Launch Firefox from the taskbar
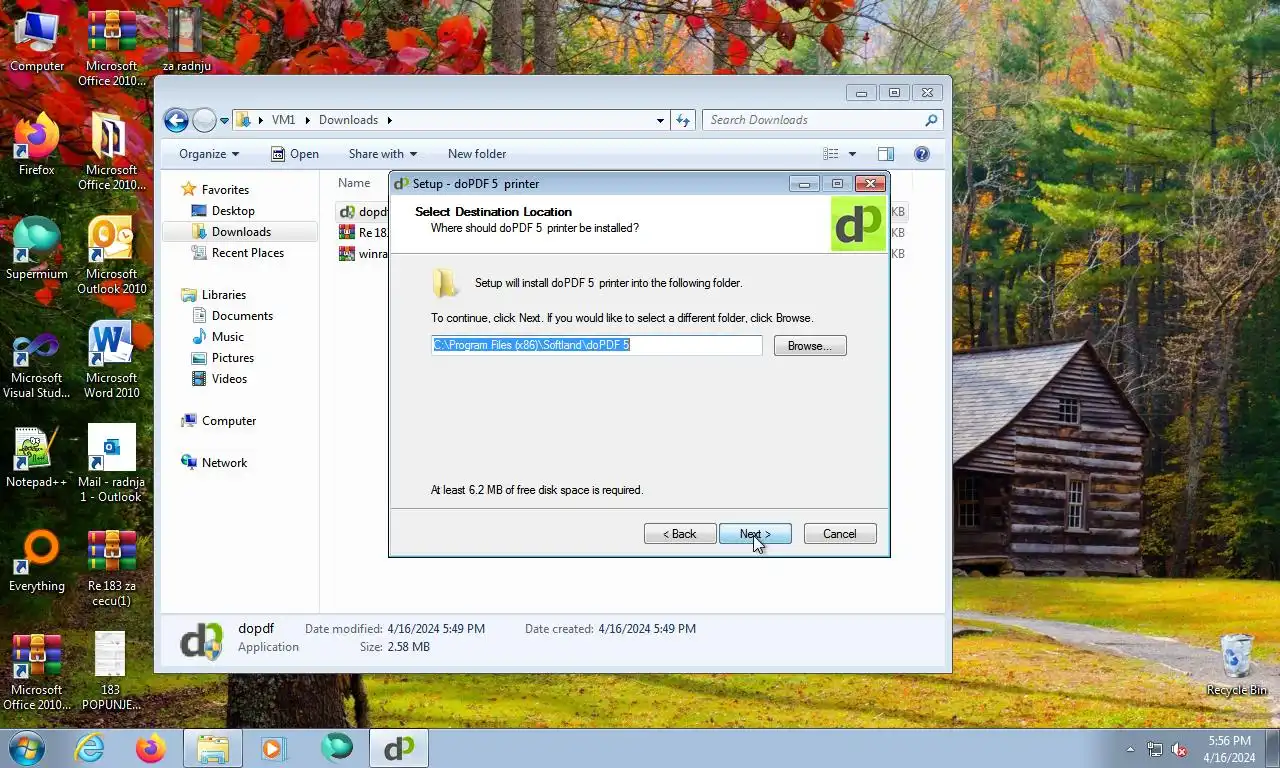This screenshot has width=1280, height=768. [x=151, y=748]
